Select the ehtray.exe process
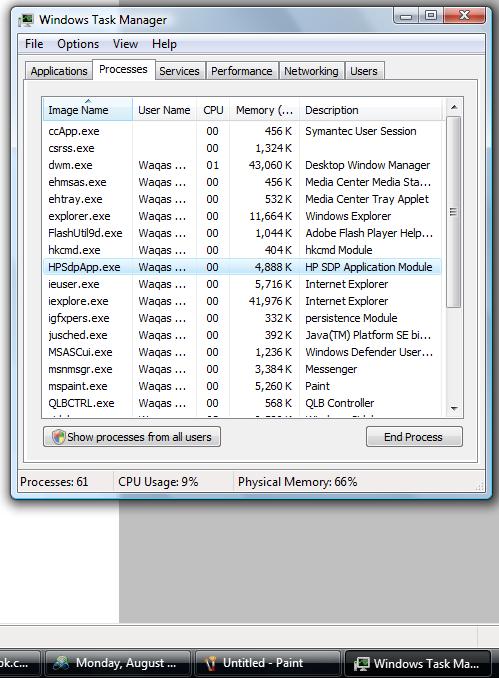 point(242,199)
